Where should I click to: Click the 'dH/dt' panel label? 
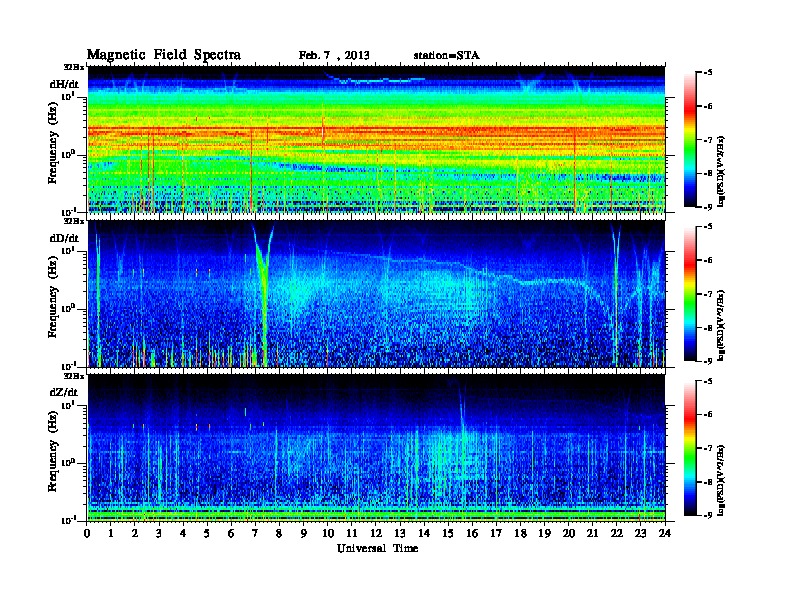click(64, 84)
